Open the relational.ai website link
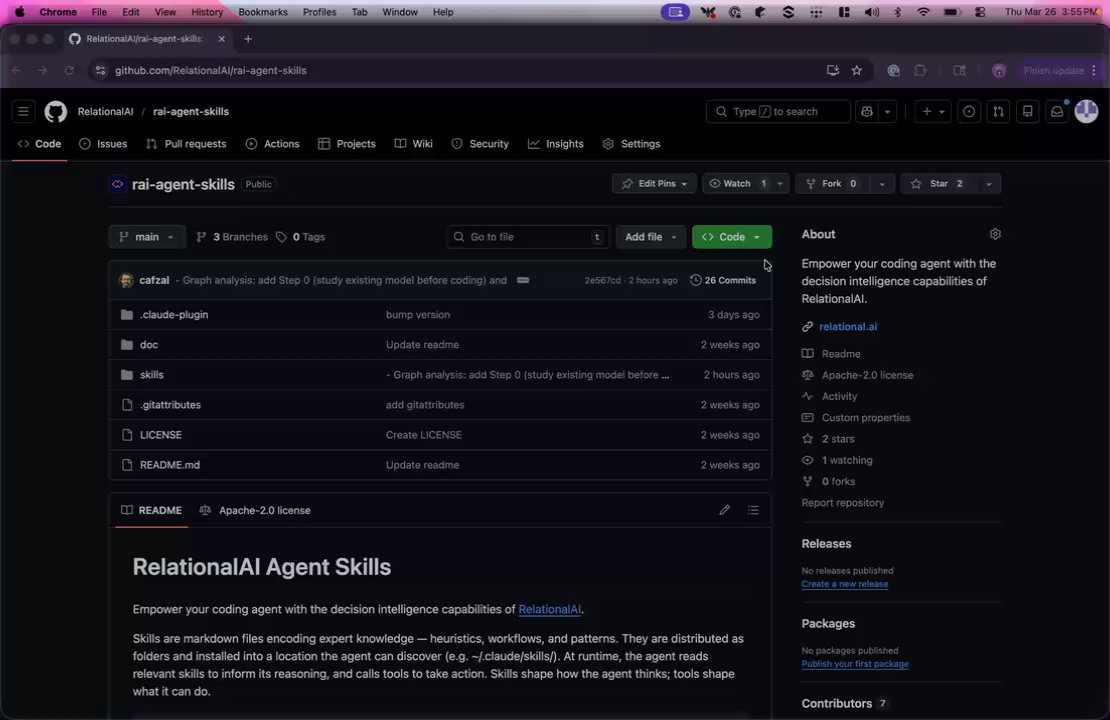 (848, 326)
